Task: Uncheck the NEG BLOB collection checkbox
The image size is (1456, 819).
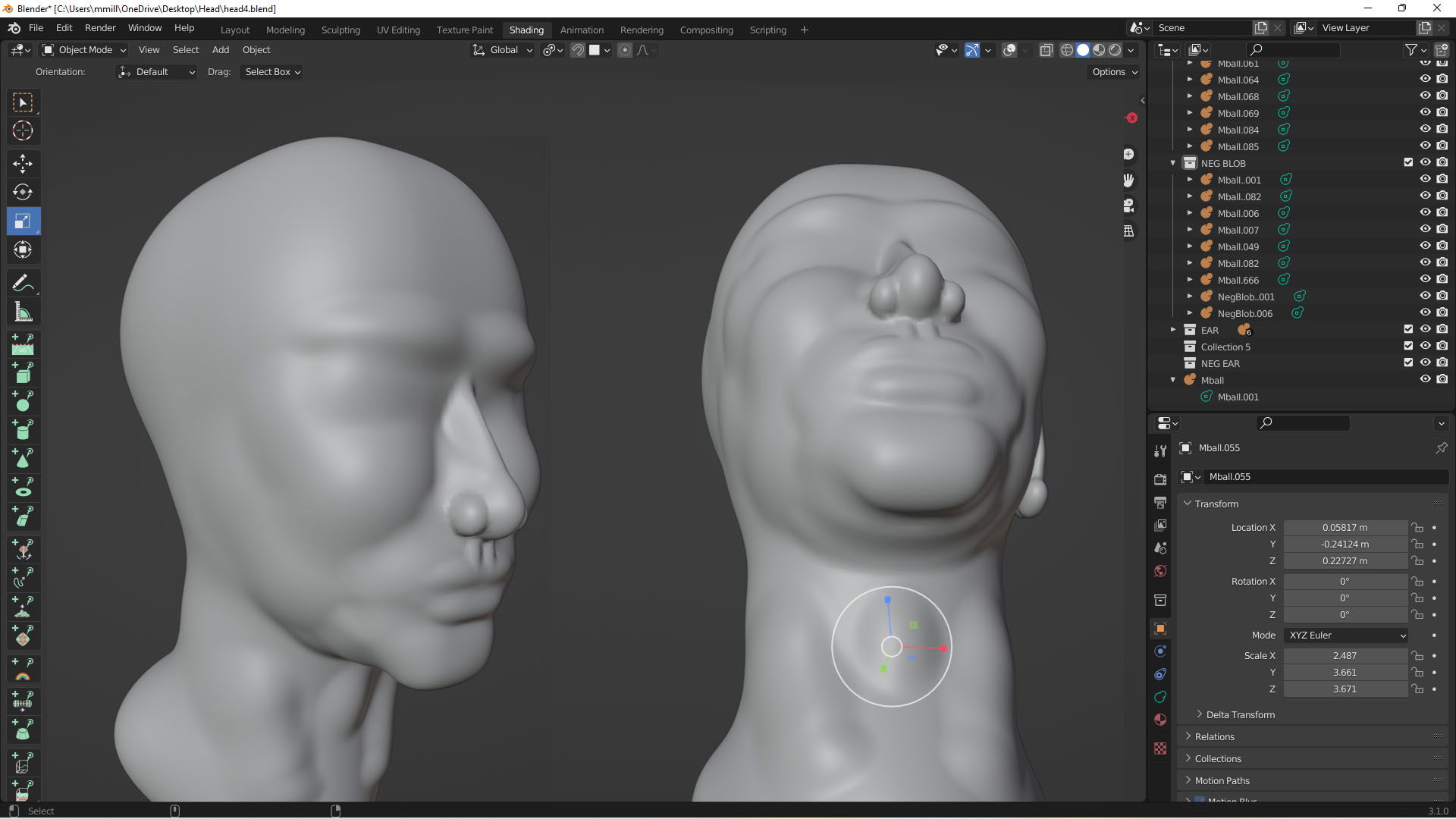Action: click(1408, 162)
